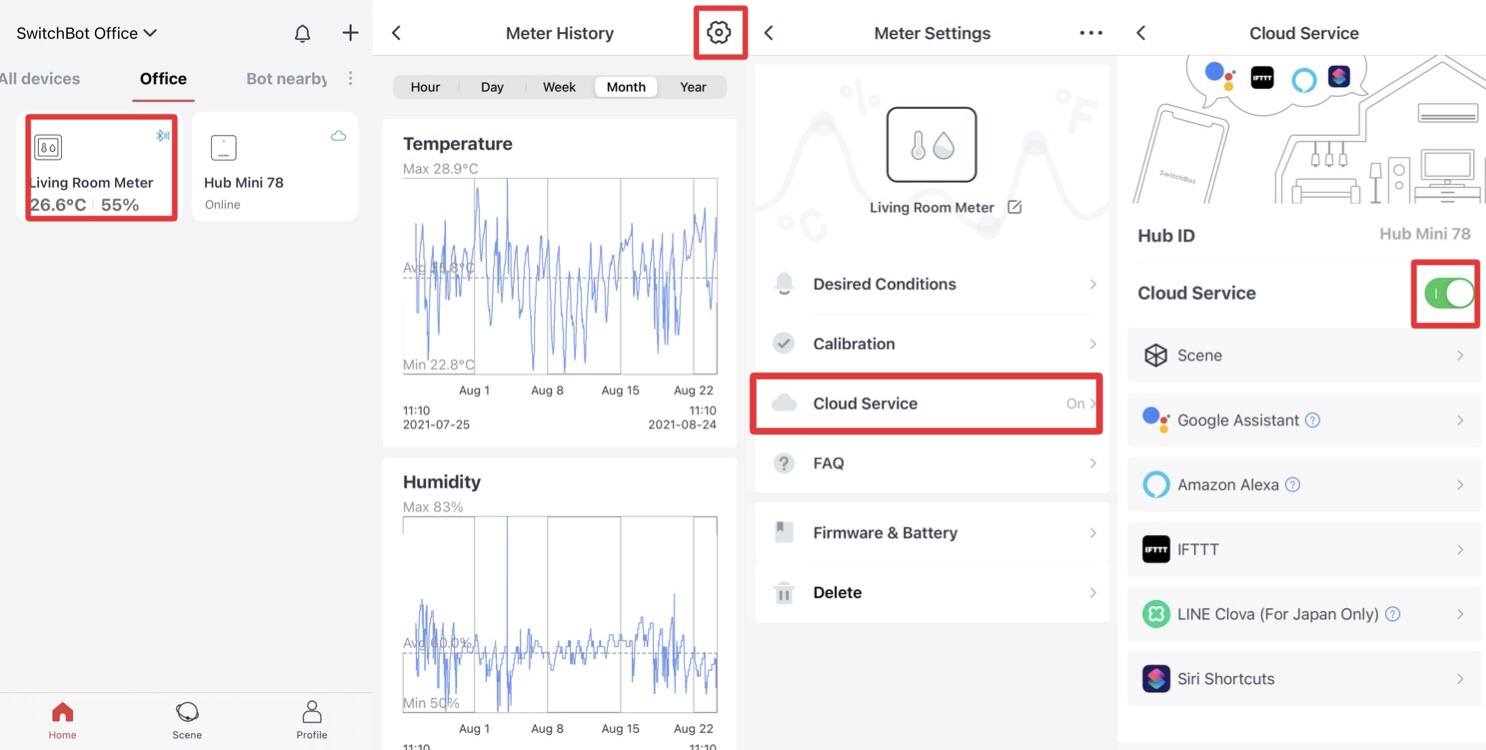Select the Year range segment

pos(693,87)
